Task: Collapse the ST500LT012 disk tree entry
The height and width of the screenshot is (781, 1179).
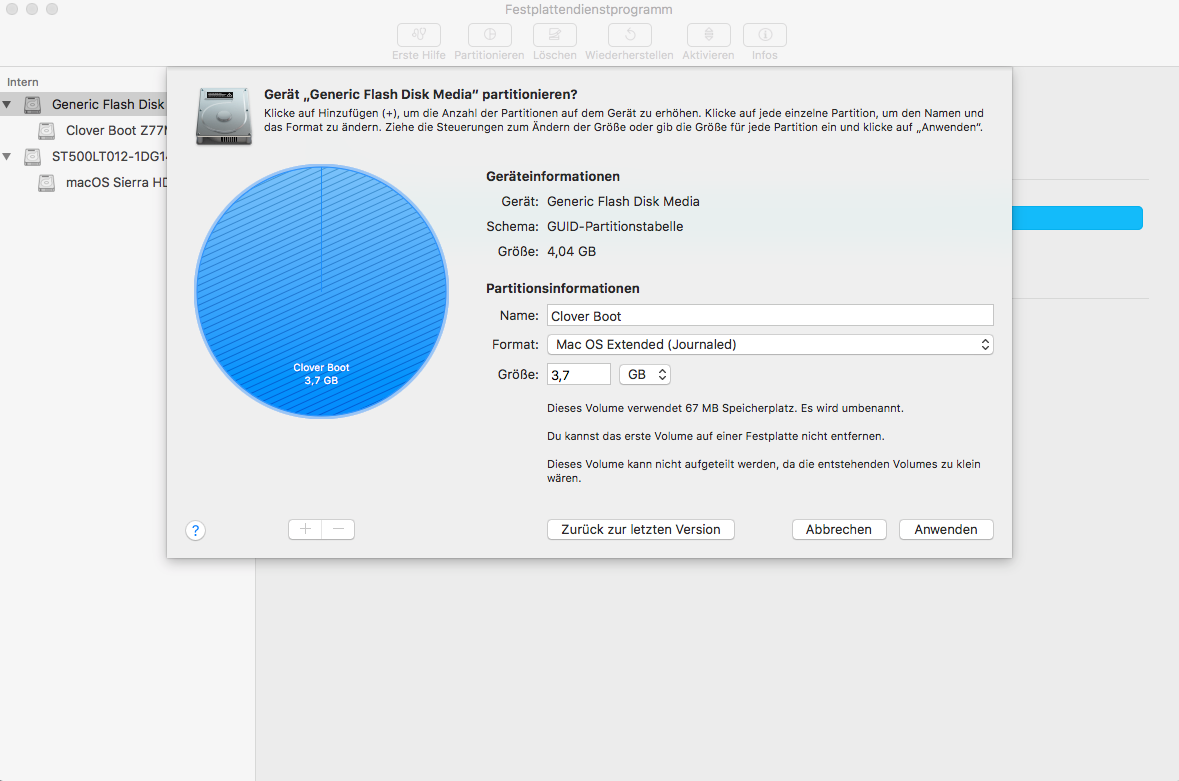Action: [7, 156]
